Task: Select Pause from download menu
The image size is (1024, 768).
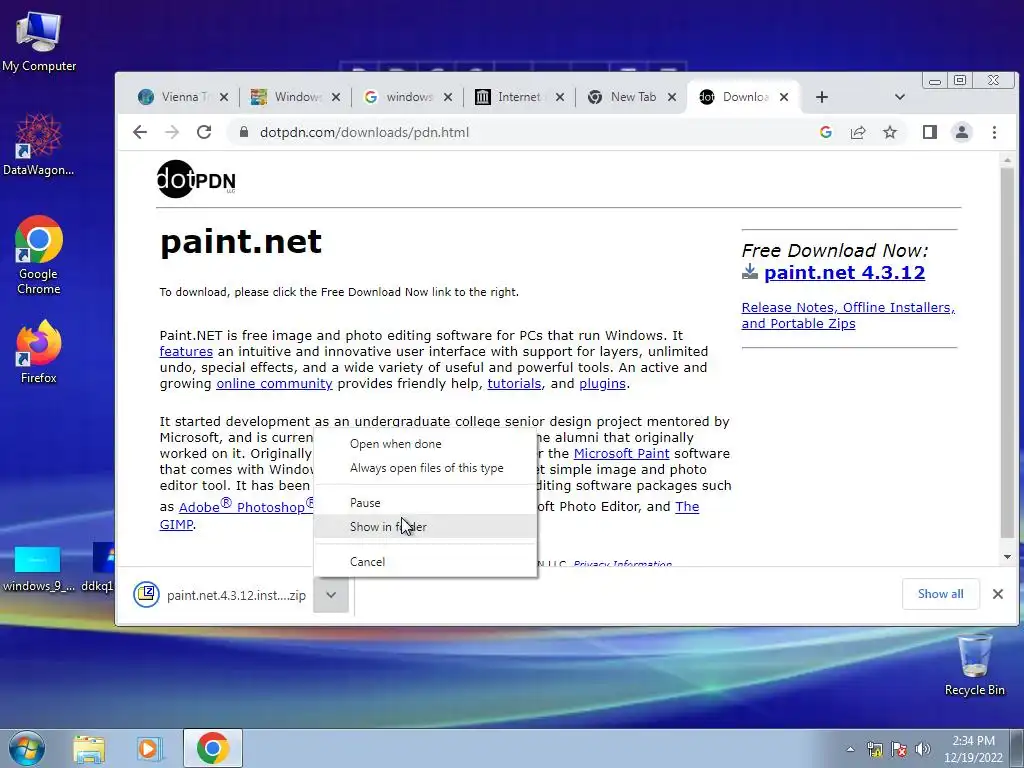Action: (x=425, y=503)
